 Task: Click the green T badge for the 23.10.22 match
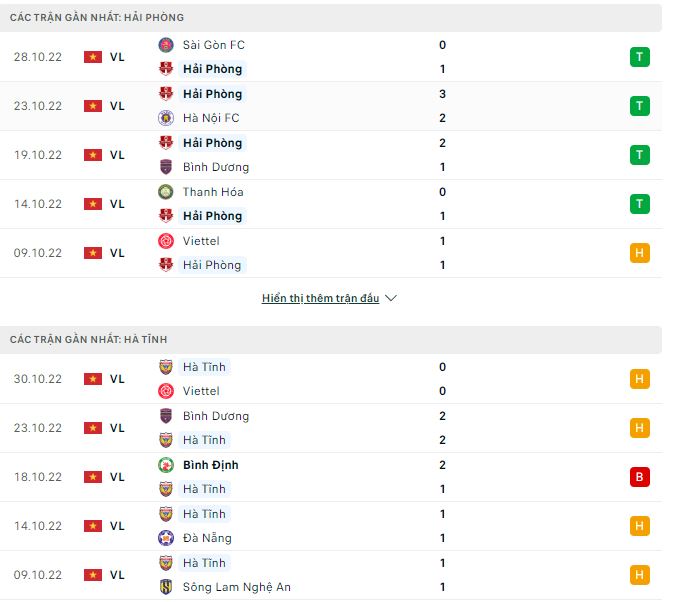[x=640, y=106]
